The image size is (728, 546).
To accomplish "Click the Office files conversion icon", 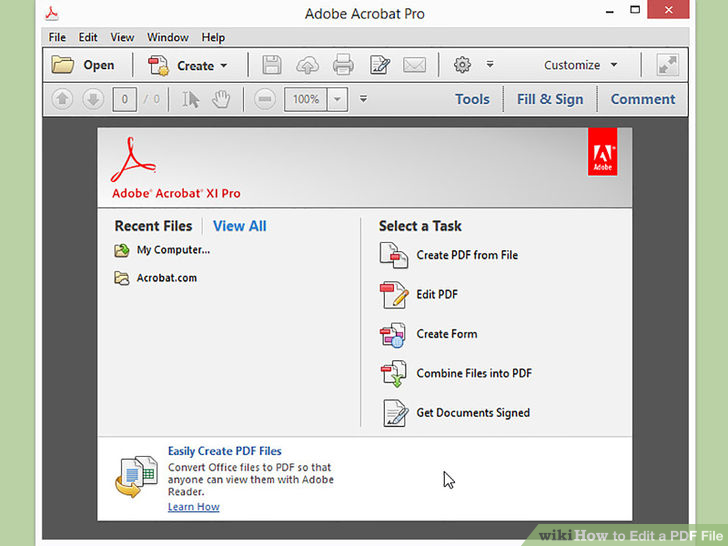I will [x=136, y=476].
